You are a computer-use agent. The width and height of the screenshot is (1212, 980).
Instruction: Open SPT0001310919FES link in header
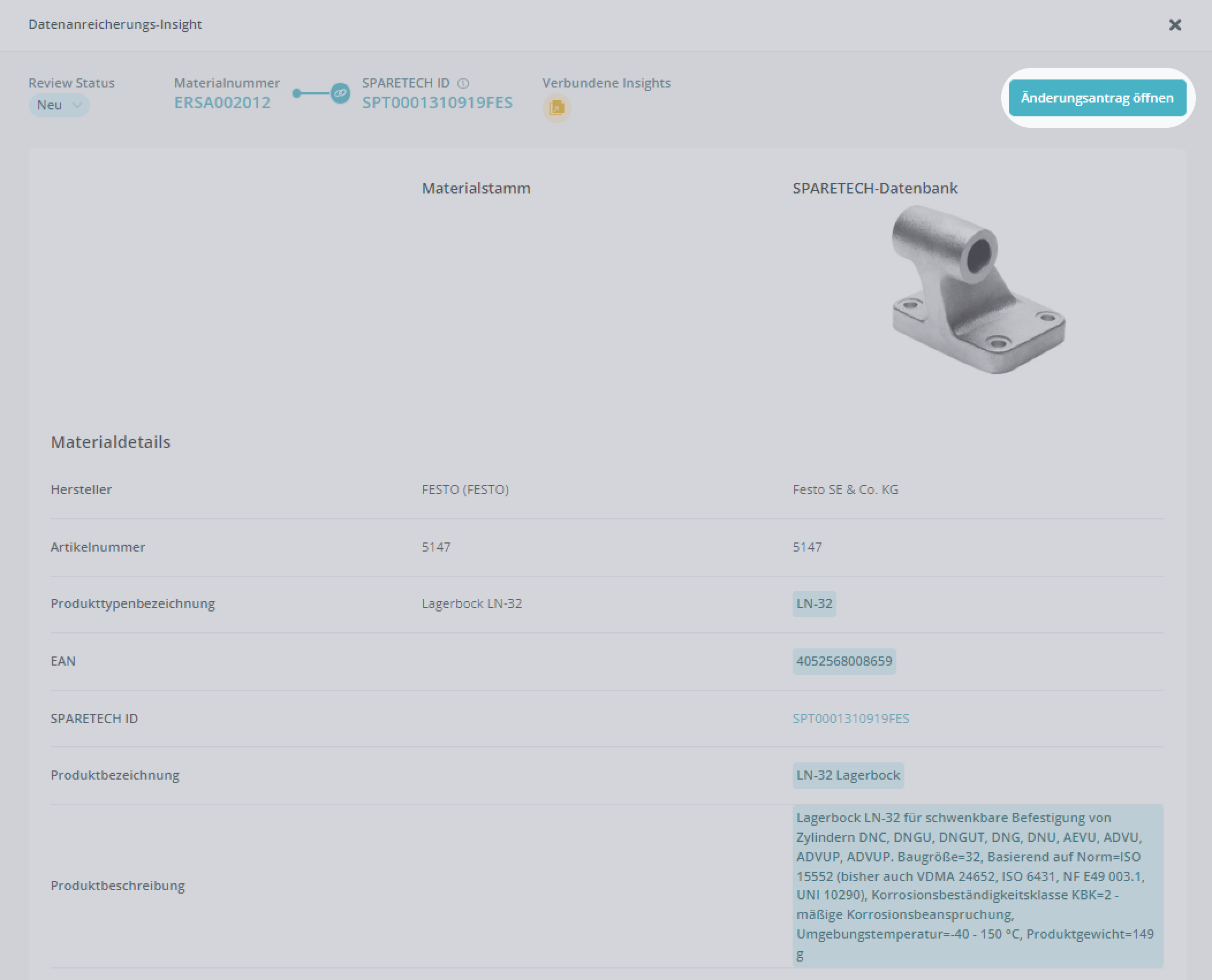point(437,102)
